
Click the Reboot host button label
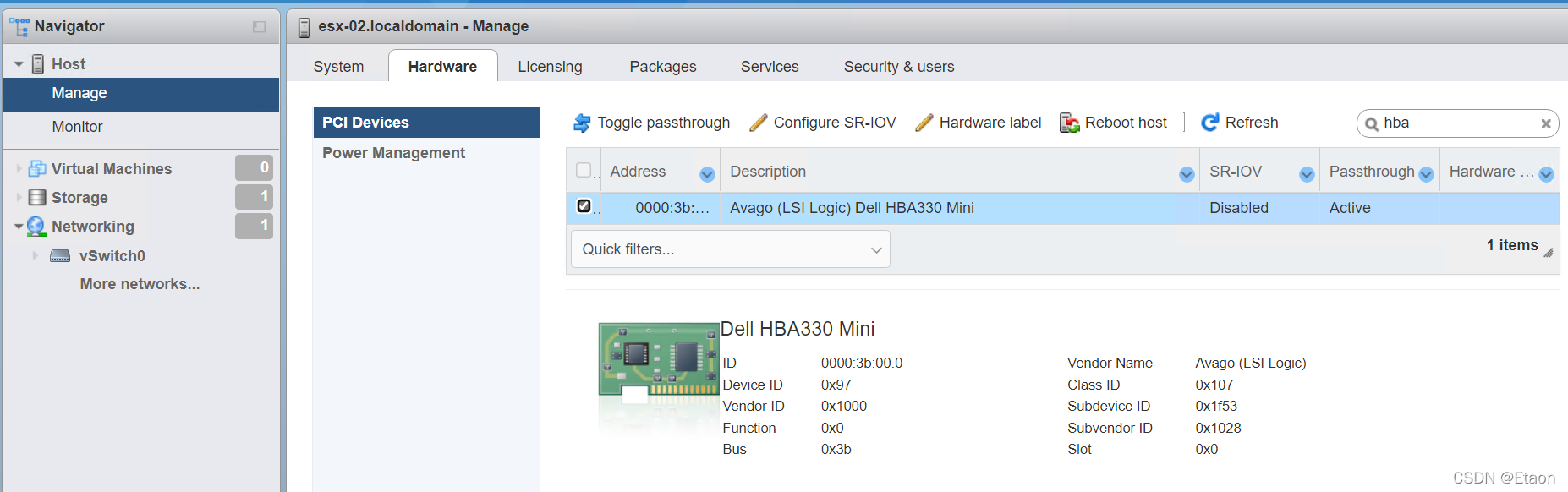(1126, 123)
